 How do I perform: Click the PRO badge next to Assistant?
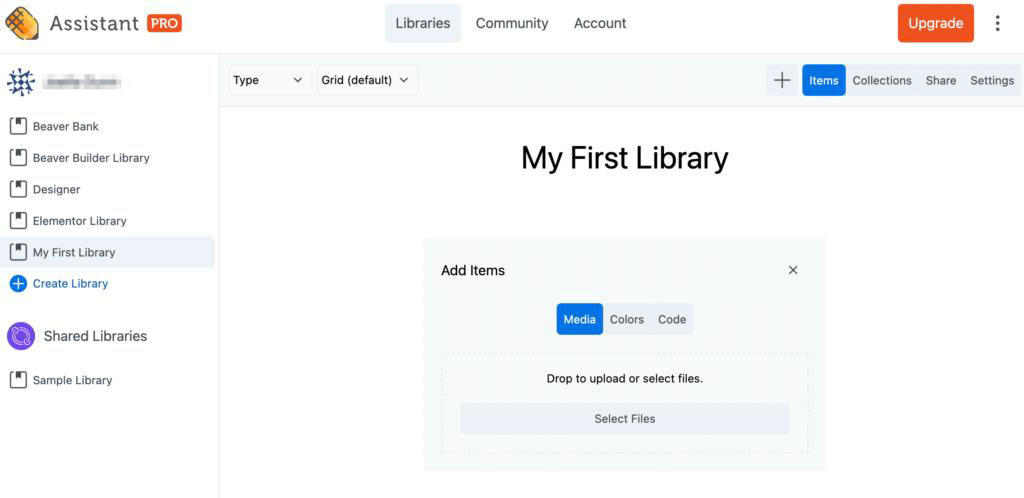pos(164,23)
